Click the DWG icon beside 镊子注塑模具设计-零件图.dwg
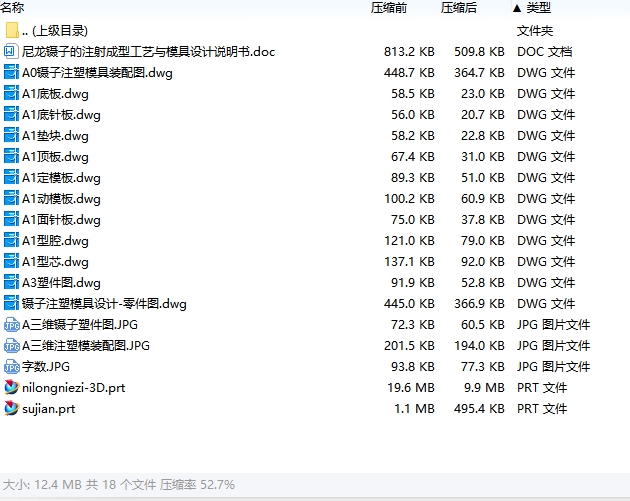Image resolution: width=630 pixels, height=501 pixels. (x=11, y=303)
